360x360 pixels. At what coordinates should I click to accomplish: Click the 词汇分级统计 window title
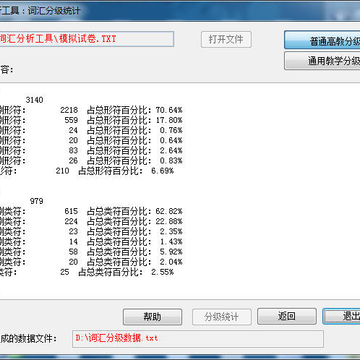click(54, 10)
